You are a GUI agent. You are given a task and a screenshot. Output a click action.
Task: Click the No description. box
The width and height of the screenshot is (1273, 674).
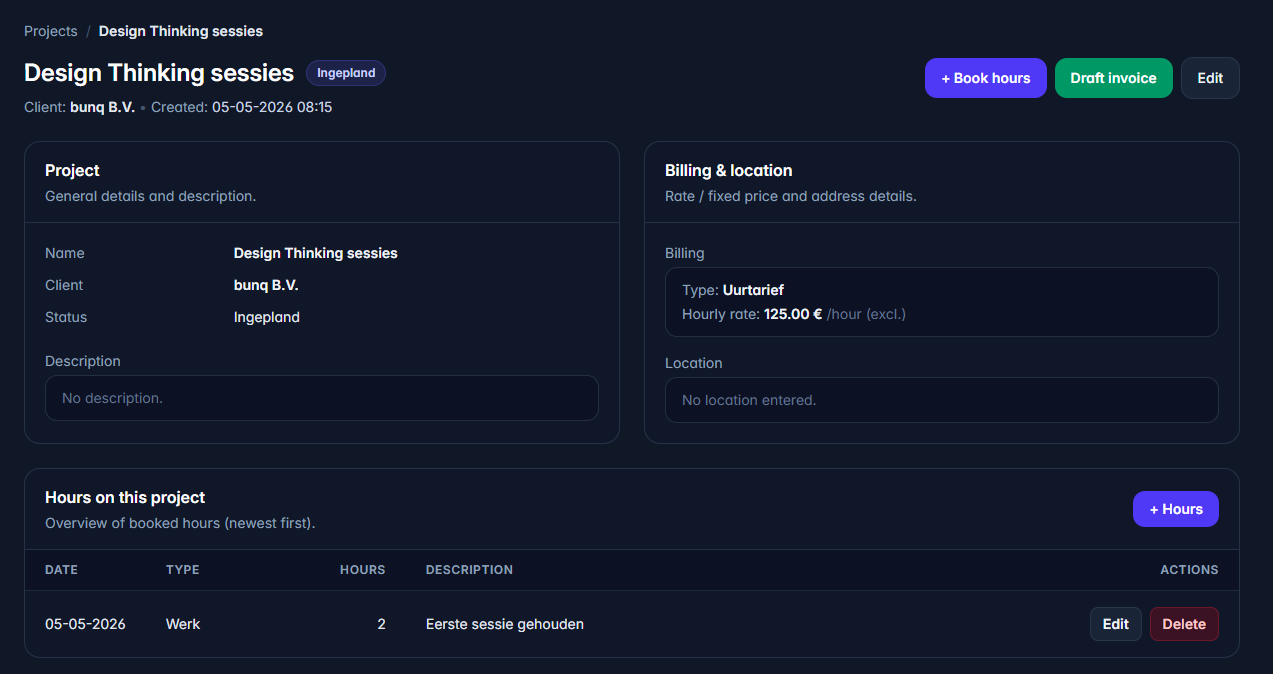click(x=322, y=398)
